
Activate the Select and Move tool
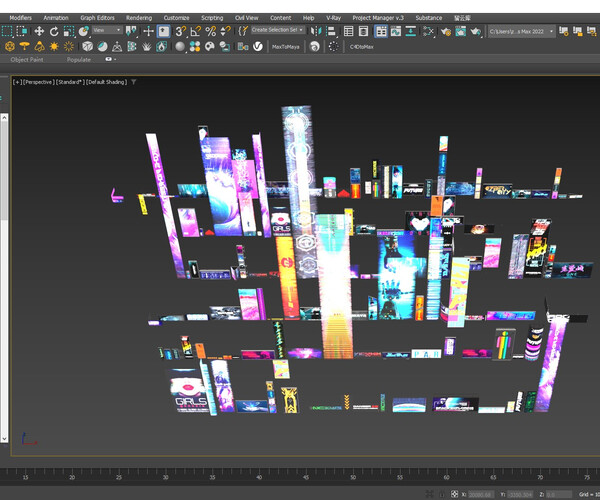39,31
